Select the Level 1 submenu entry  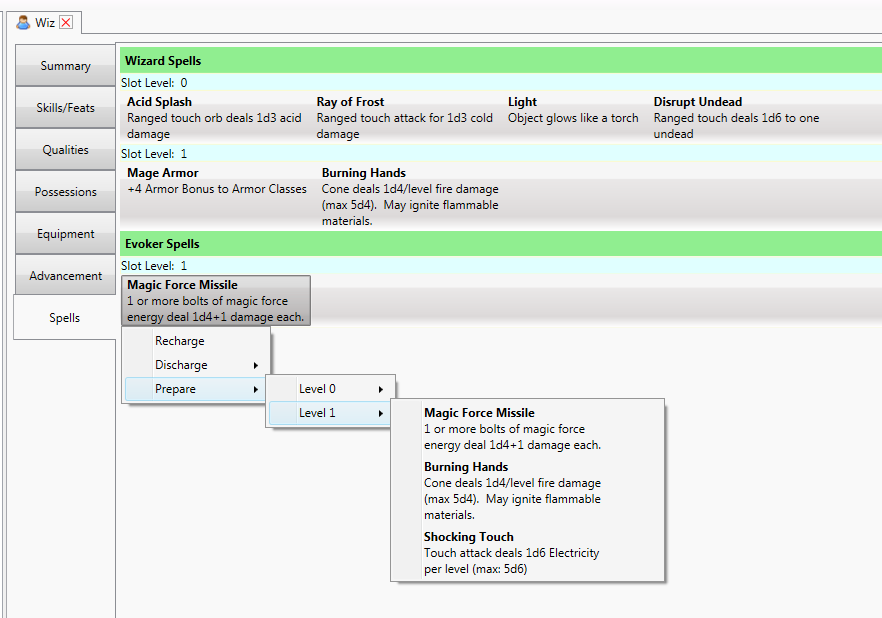tap(331, 413)
